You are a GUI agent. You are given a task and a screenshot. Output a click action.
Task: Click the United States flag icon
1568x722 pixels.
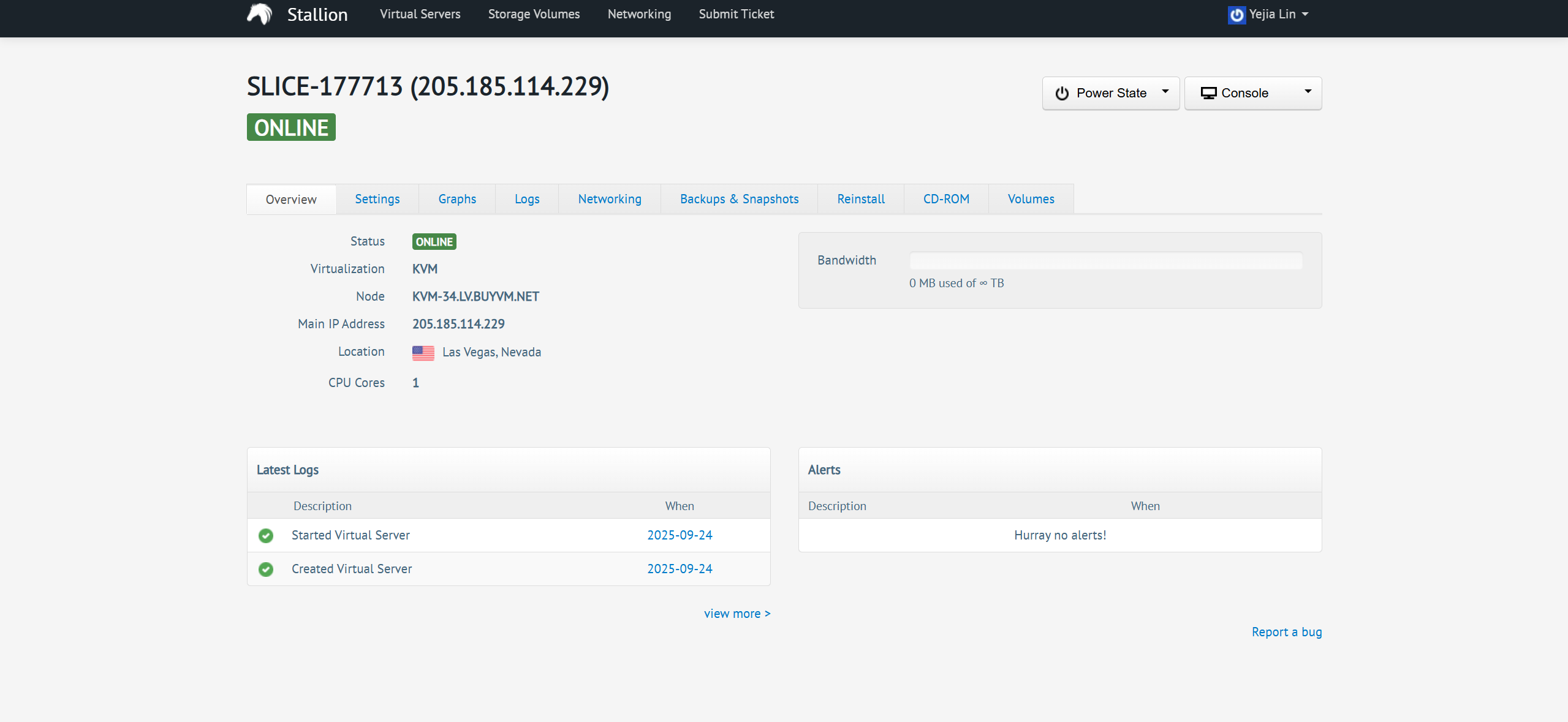(x=423, y=353)
